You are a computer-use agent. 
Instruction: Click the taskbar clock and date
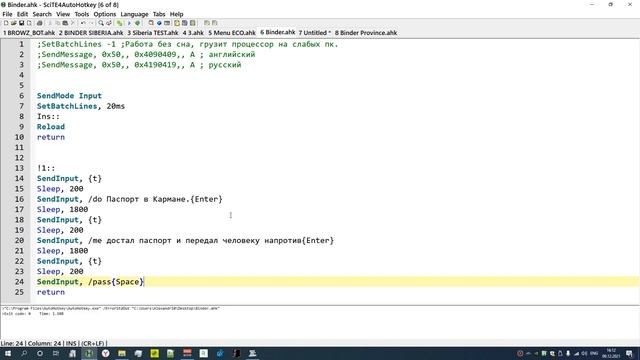click(x=611, y=353)
